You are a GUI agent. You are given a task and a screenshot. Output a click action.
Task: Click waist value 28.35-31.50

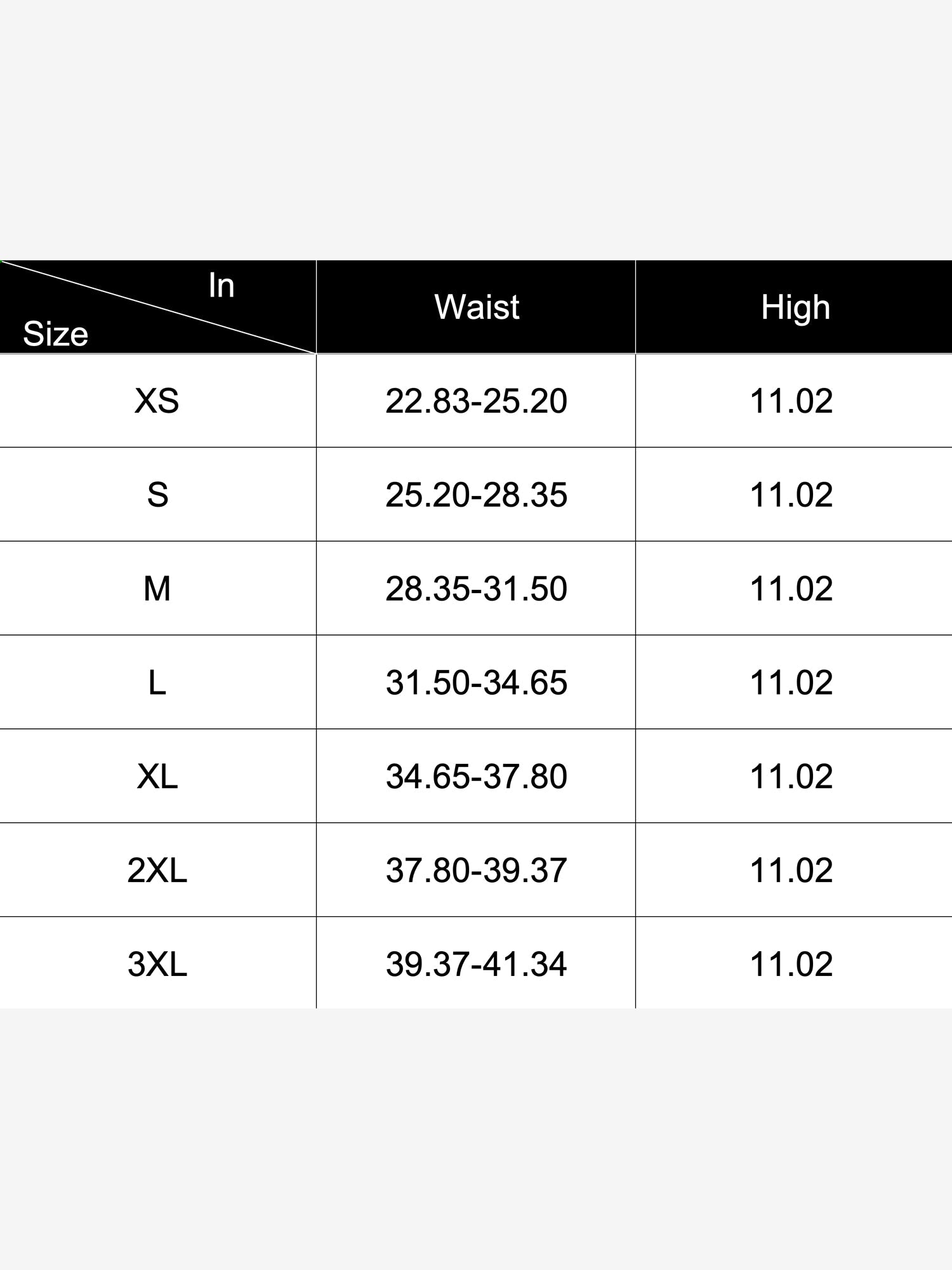coord(476,589)
